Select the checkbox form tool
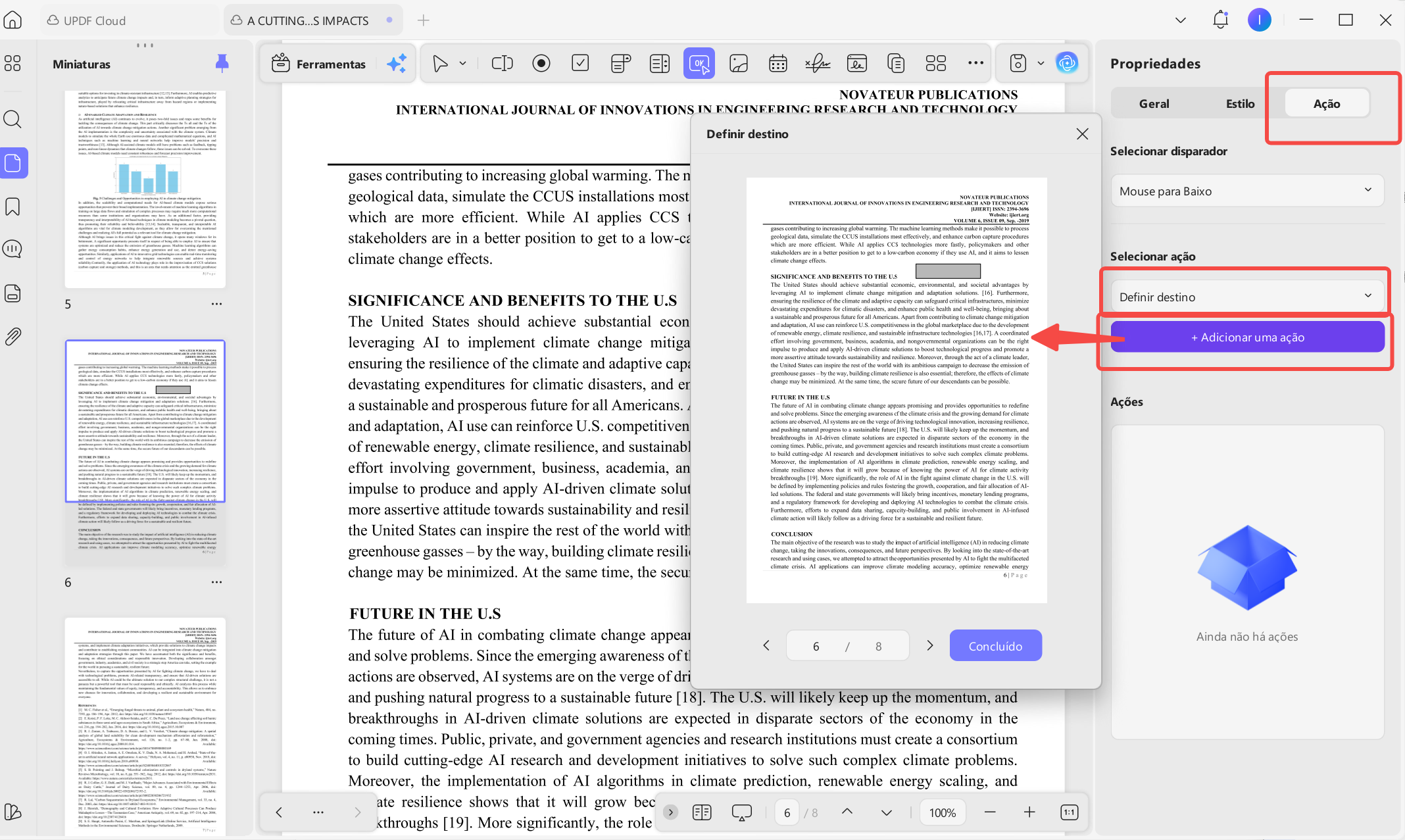 580,63
